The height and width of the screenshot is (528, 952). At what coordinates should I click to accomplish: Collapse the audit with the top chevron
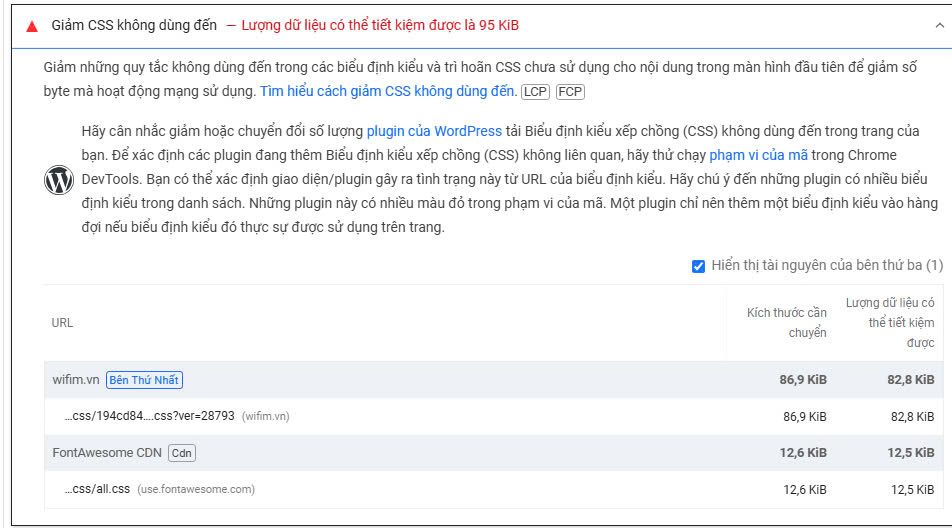coord(939,25)
